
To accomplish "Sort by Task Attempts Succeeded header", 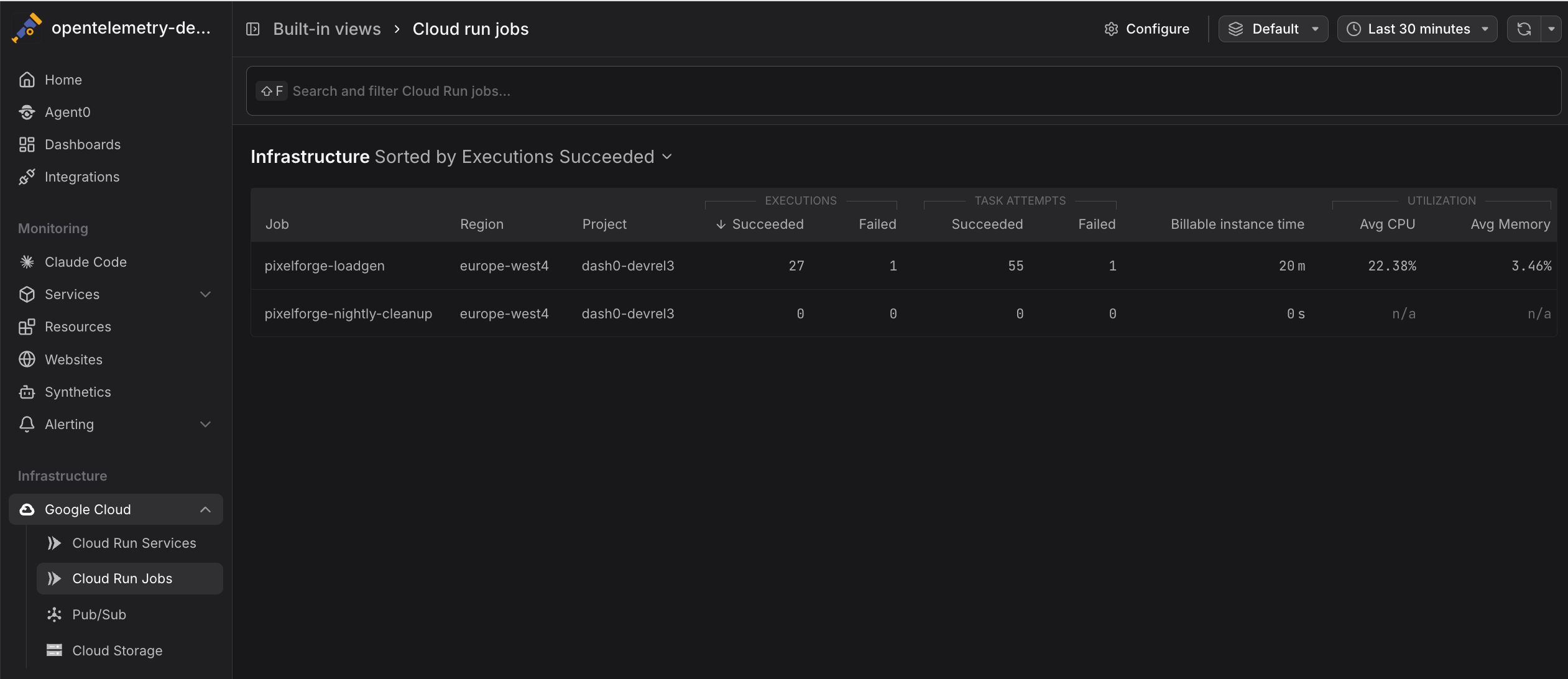I will (987, 224).
